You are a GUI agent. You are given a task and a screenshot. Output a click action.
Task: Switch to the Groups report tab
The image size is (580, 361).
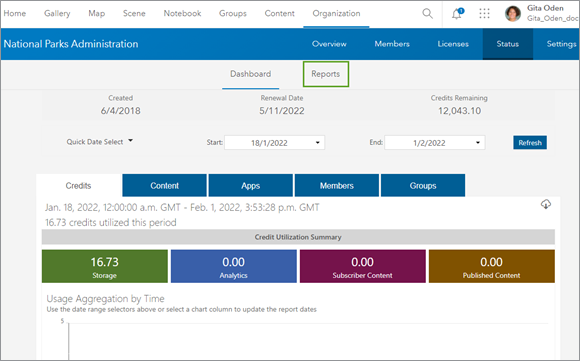[x=423, y=186]
